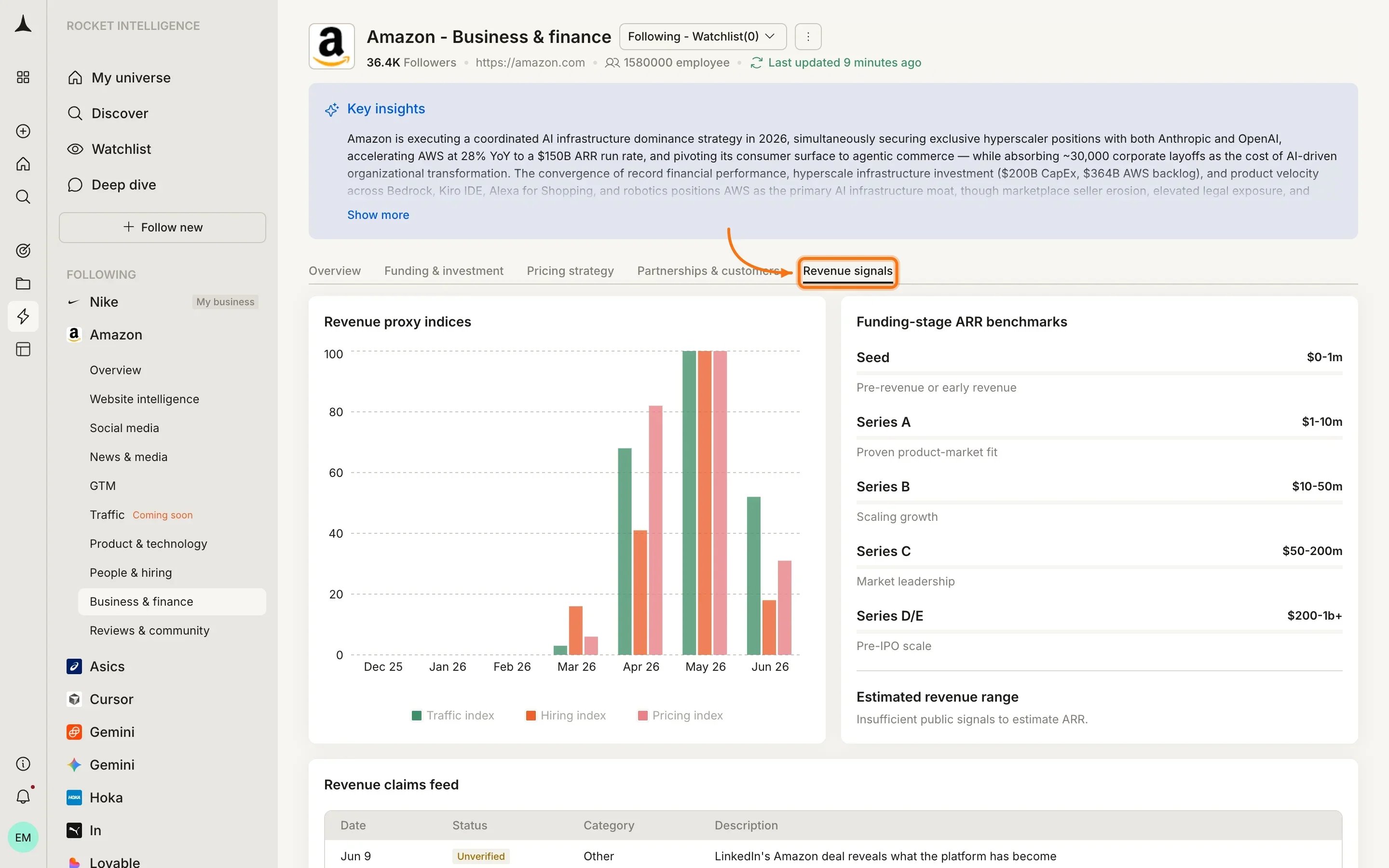
Task: Click the Series C benchmark progress bar
Action: coord(1099,567)
